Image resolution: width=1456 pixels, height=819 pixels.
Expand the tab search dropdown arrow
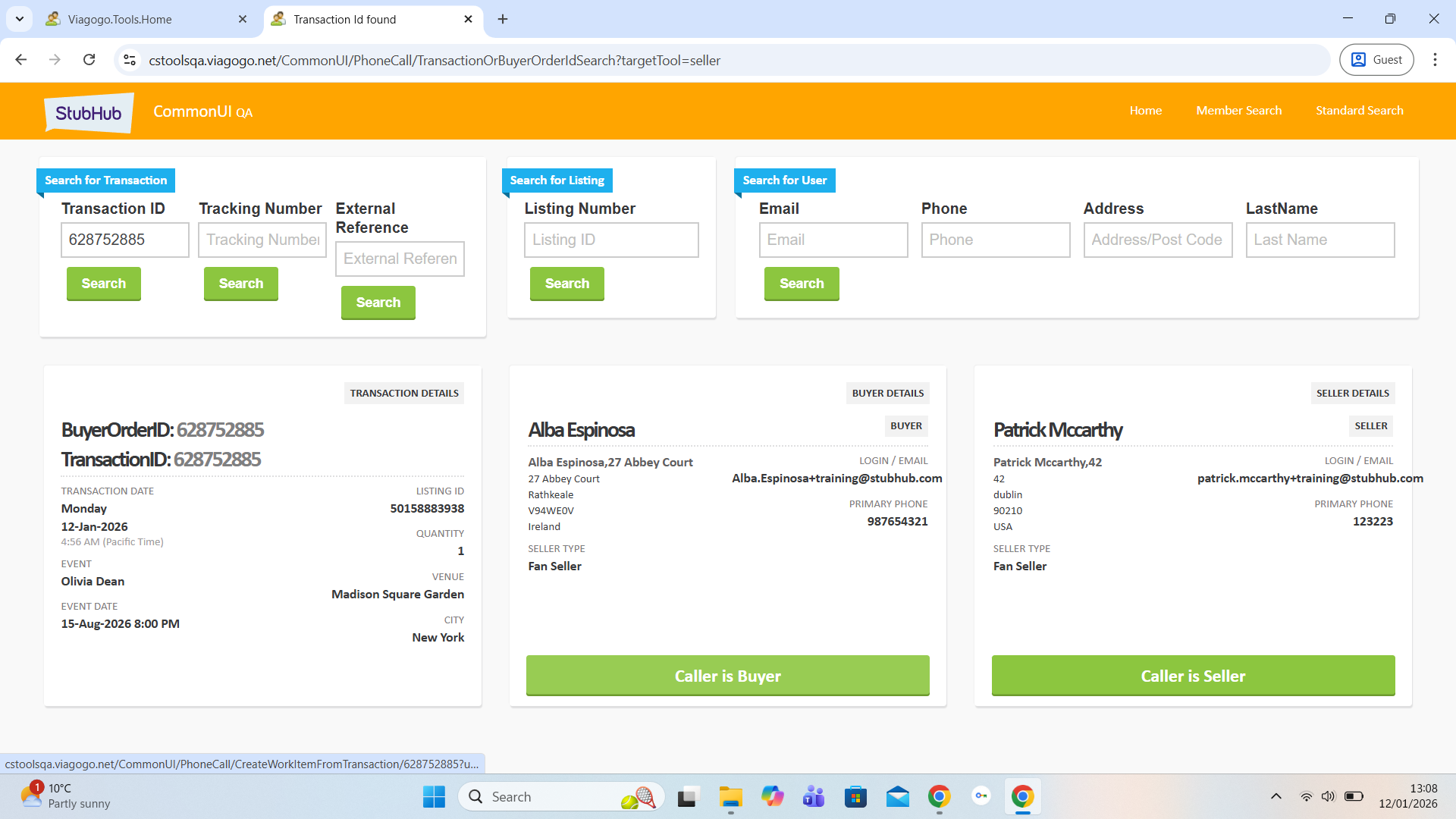tap(20, 19)
